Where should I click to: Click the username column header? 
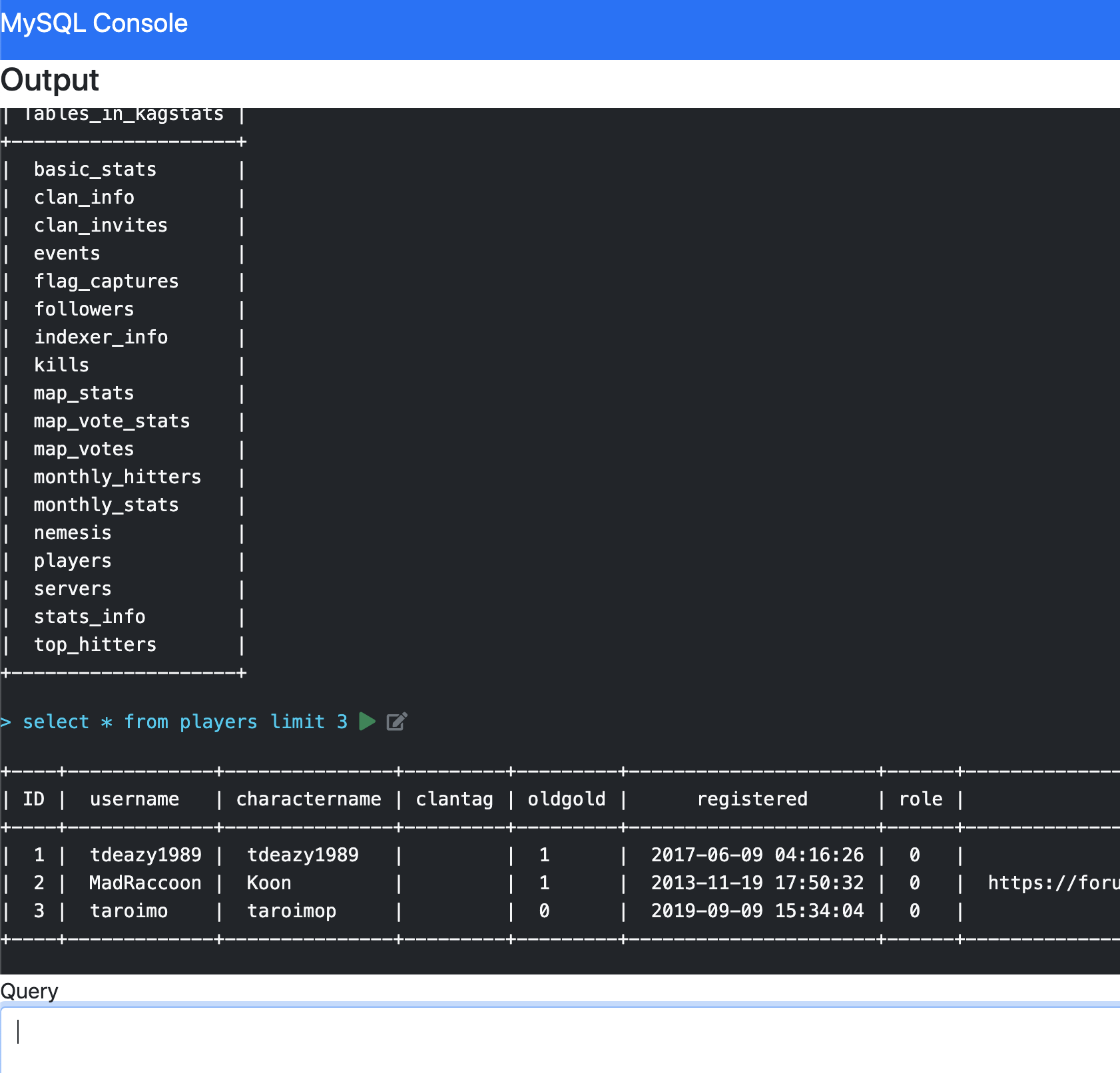coord(135,799)
